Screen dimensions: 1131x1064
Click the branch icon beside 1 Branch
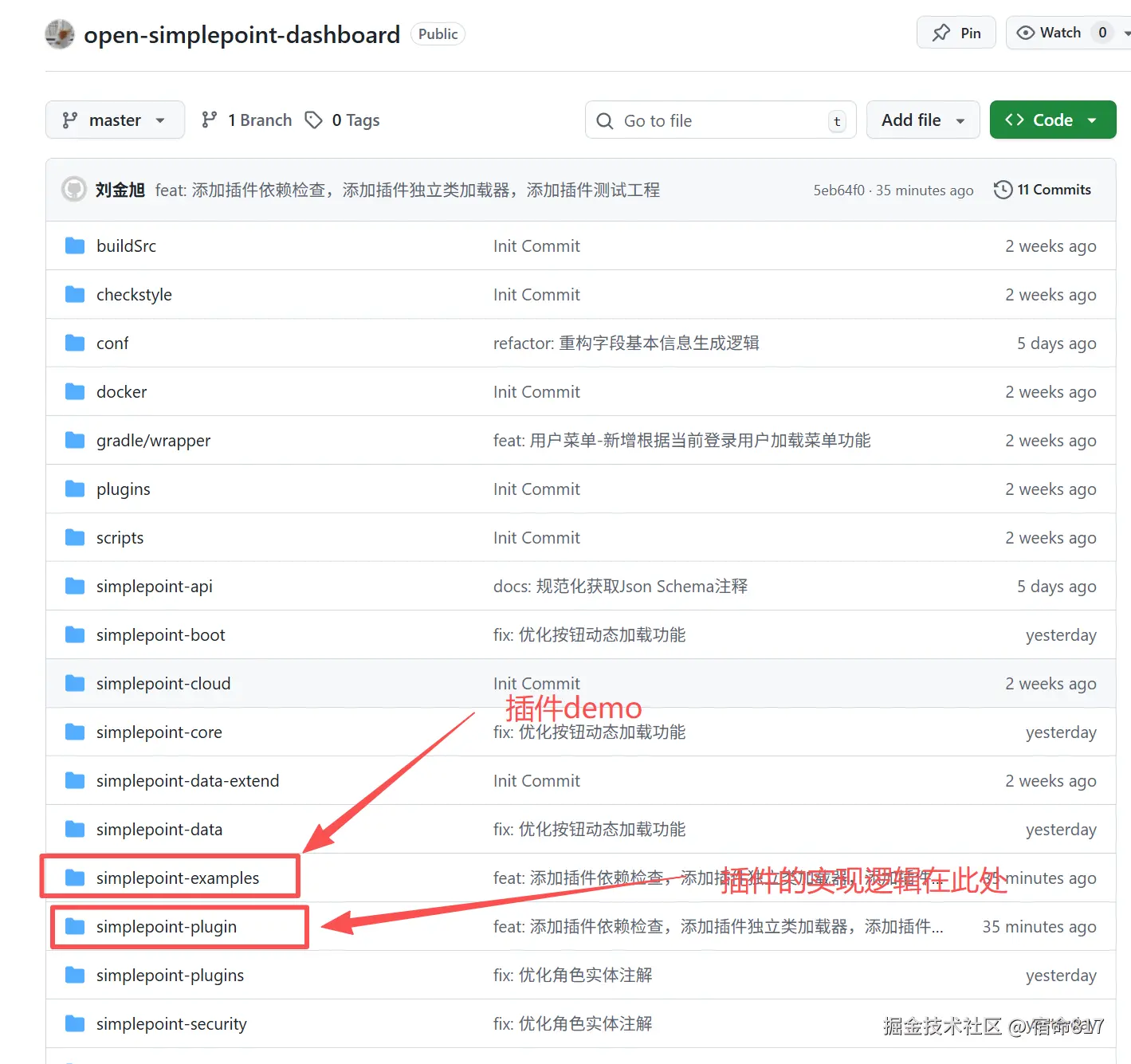tap(209, 120)
